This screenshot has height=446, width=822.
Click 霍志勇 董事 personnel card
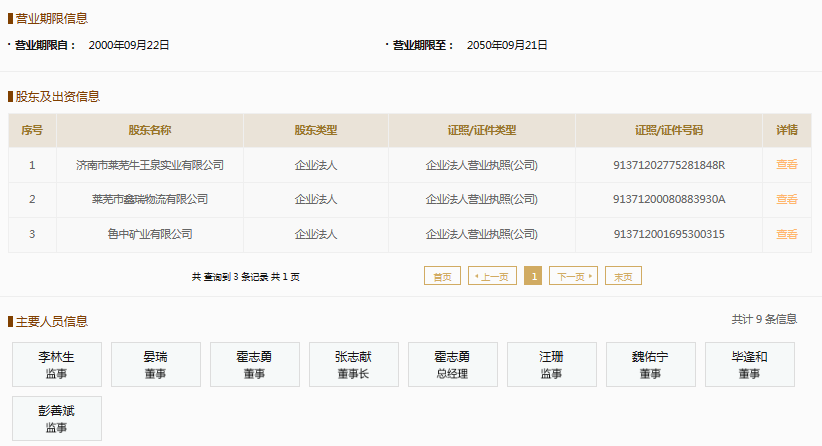(x=254, y=364)
